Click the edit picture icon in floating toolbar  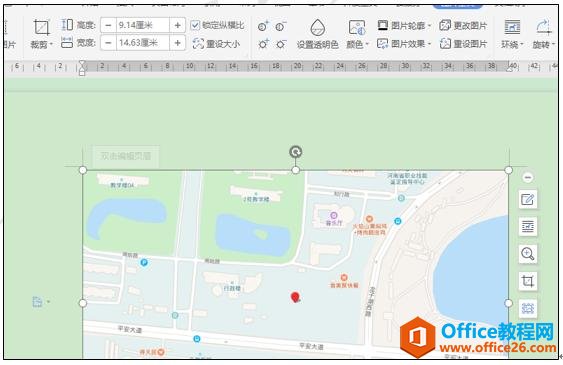528,200
